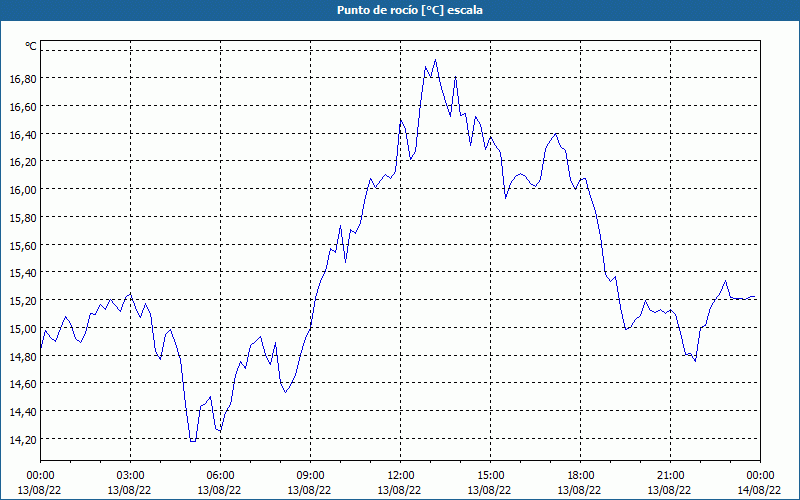Screen dimensions: 800x500
Task: Click the 14,60 y-axis value
Action: pos(23,384)
